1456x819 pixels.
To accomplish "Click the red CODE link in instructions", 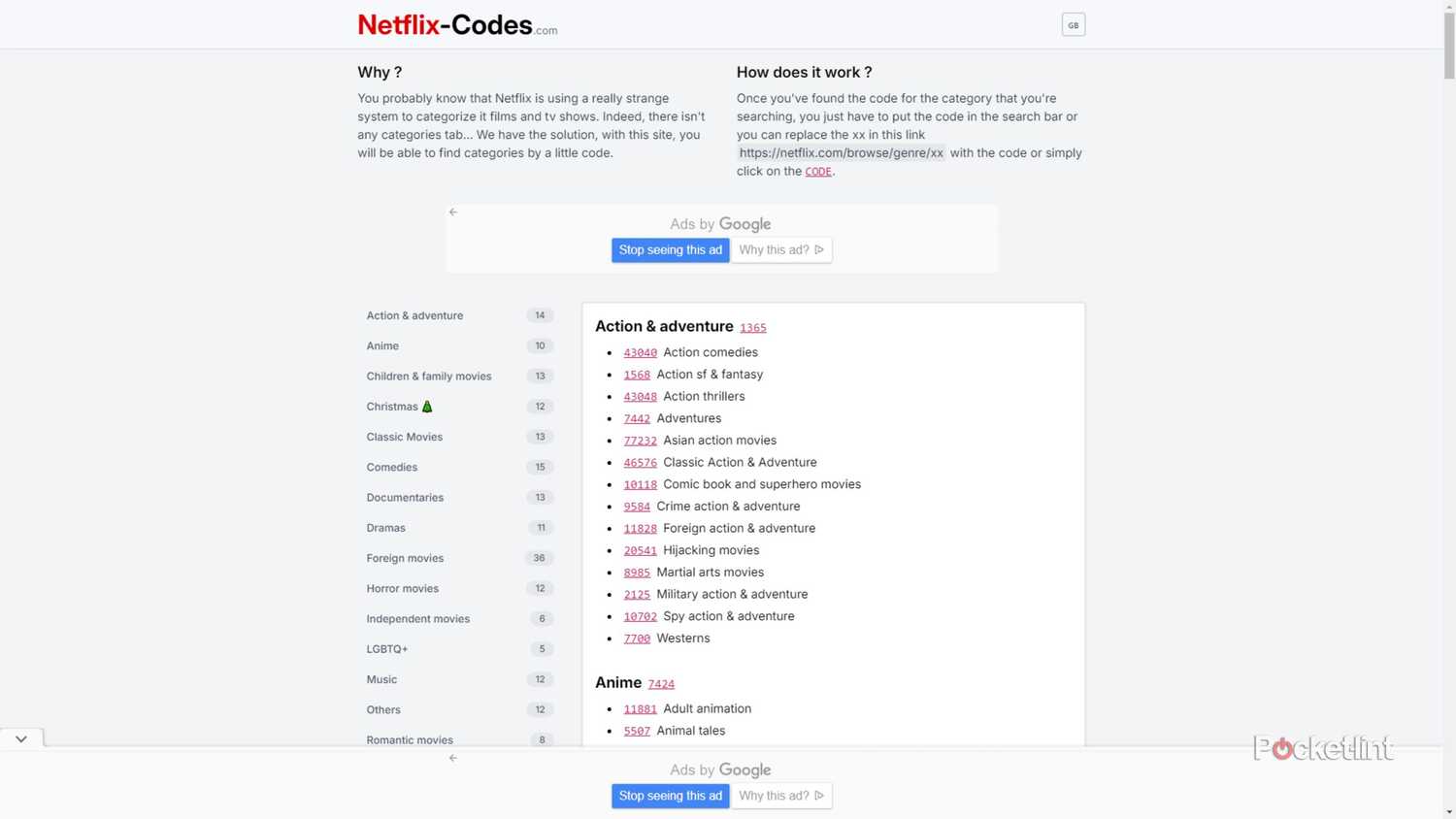I will (818, 172).
